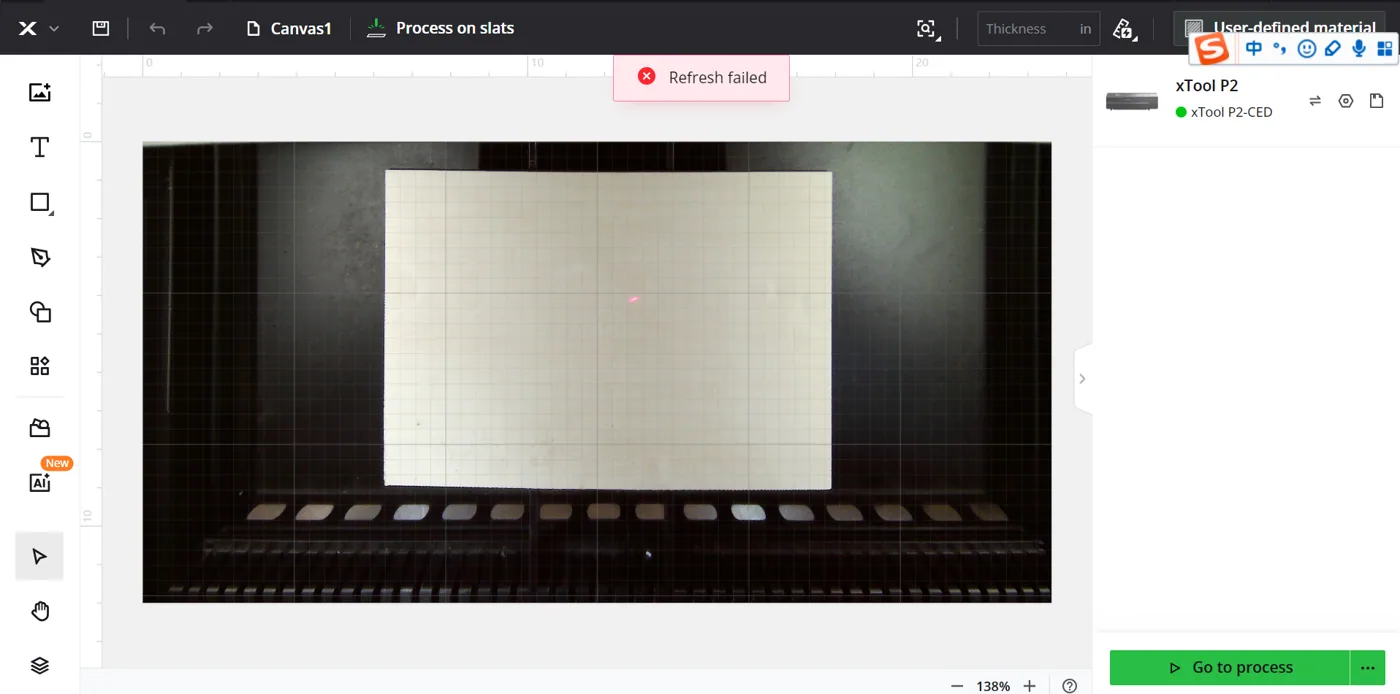
Task: Activate Sogou voice input microphone
Action: (1359, 48)
